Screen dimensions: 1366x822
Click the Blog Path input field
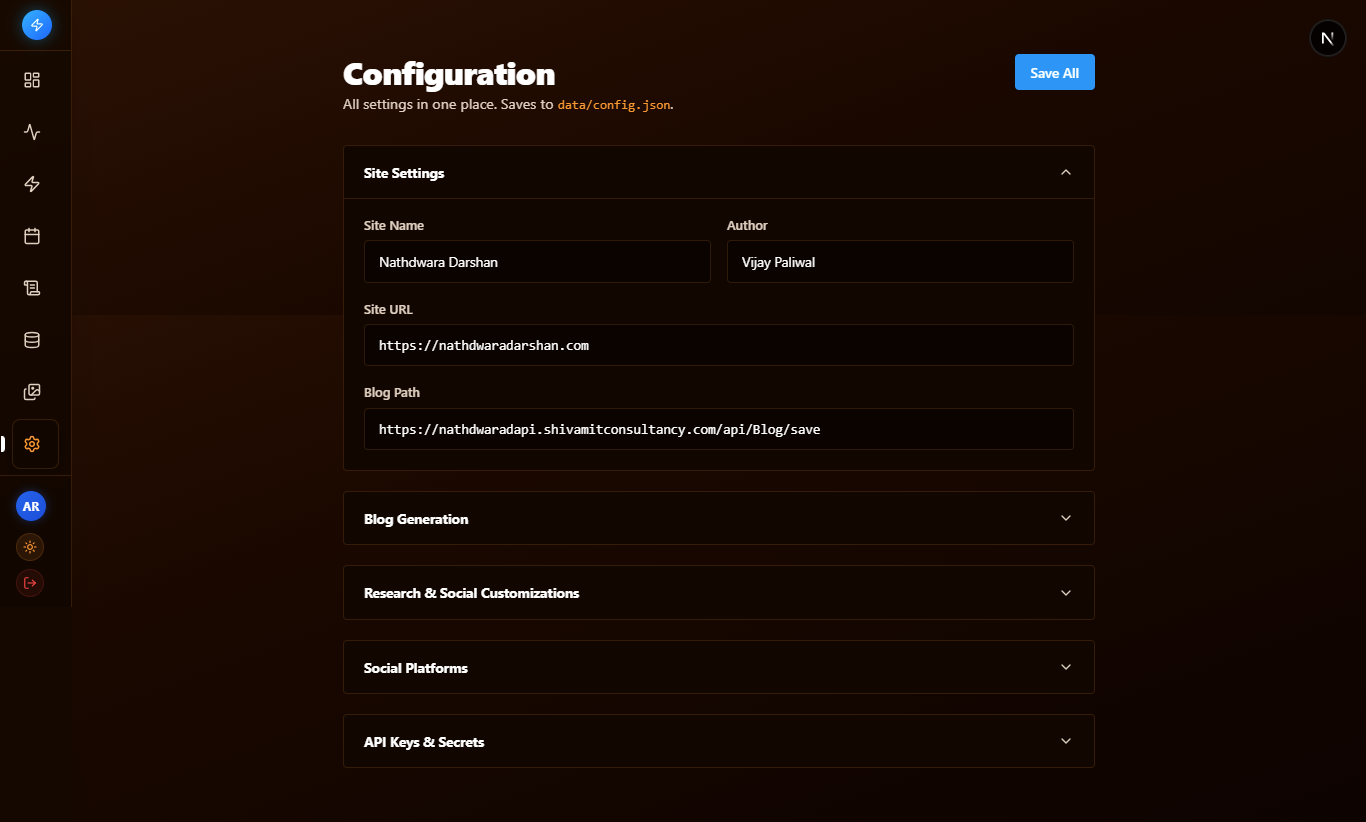tap(719, 429)
